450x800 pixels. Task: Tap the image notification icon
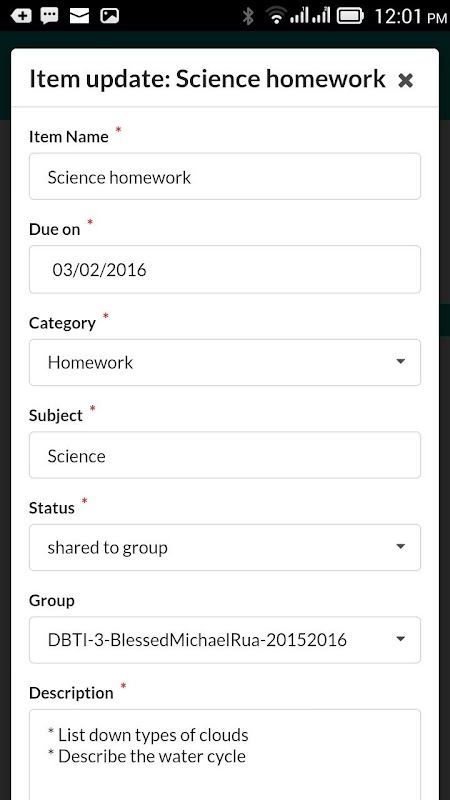coord(109,16)
